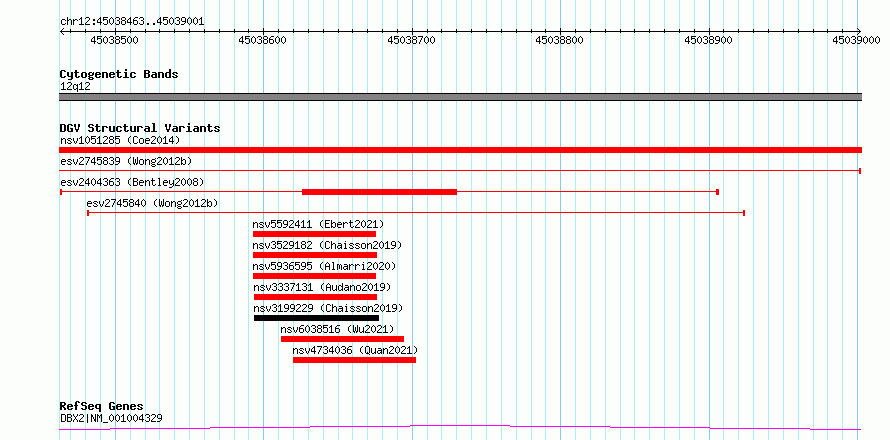Click the chr12:45038463..45039001 region label

(x=132, y=21)
